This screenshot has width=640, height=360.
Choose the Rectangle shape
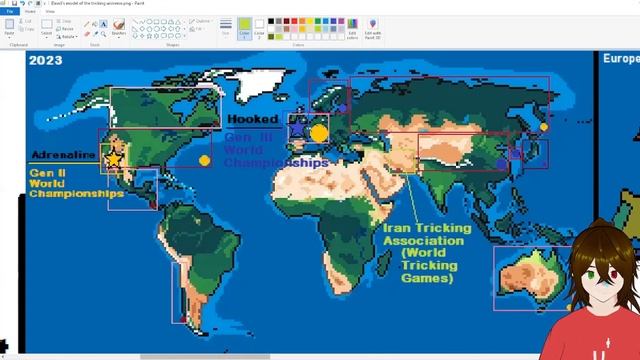click(x=157, y=22)
